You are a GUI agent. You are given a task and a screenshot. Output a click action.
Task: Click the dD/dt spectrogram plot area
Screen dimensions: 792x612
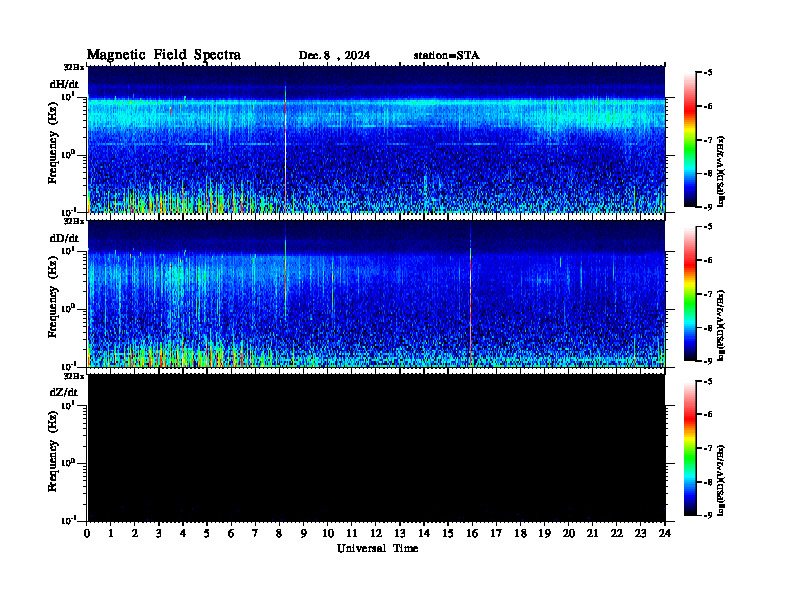376,293
